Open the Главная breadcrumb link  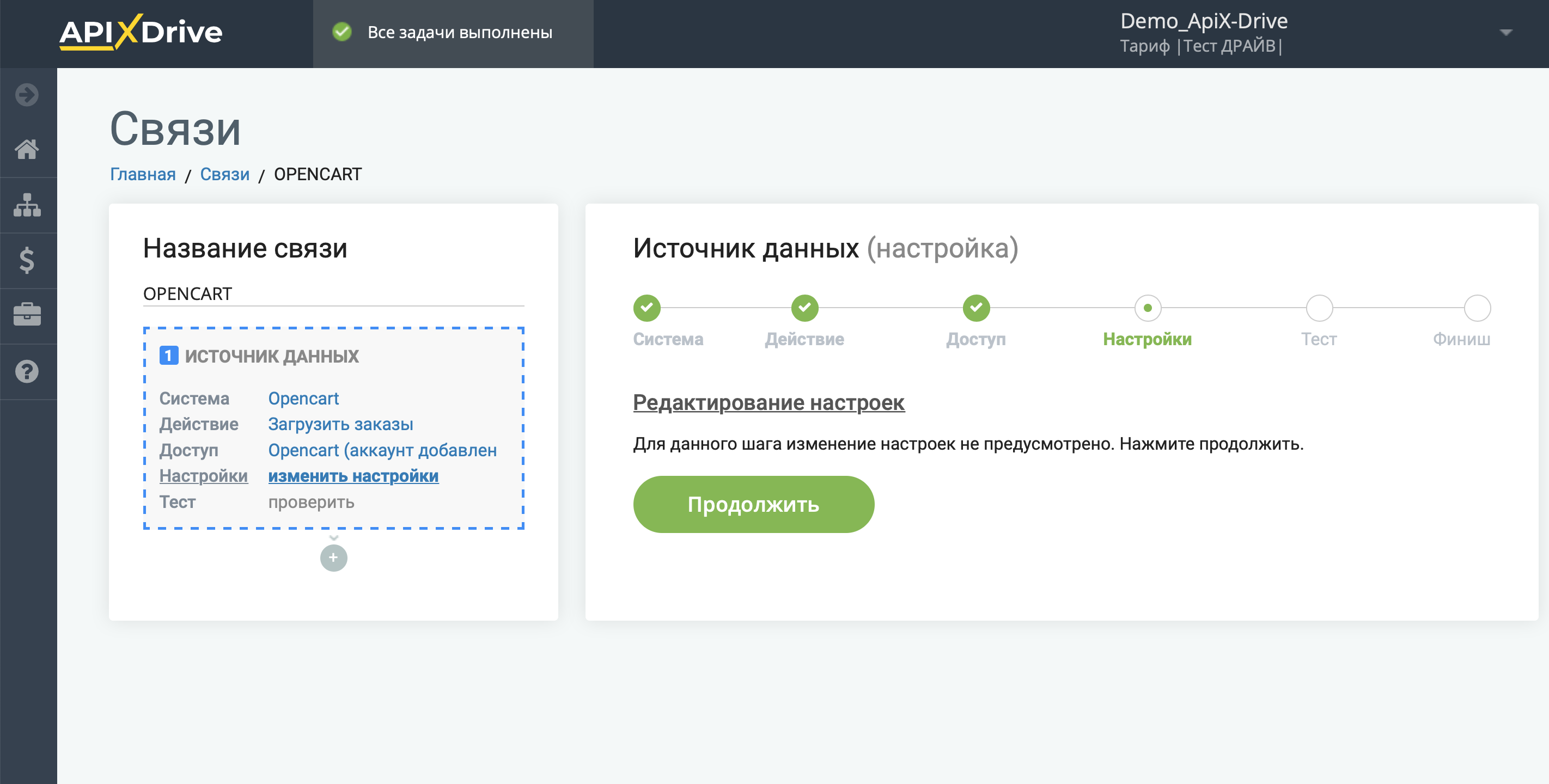pos(143,174)
